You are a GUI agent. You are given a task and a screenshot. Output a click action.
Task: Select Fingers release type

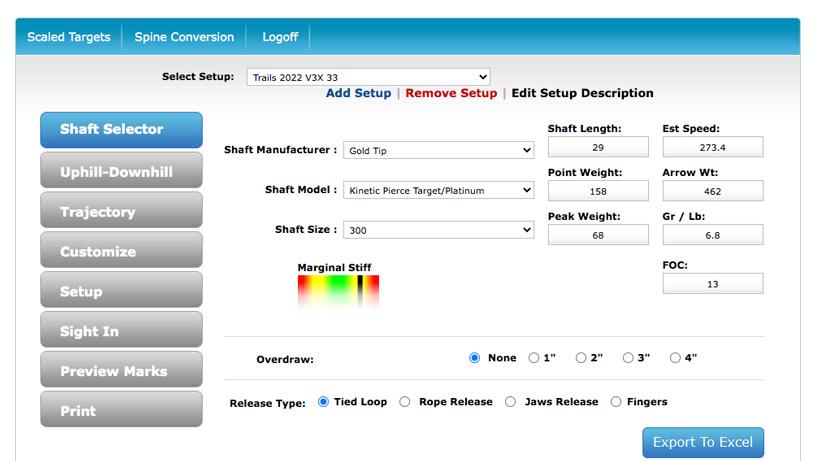[x=616, y=401]
